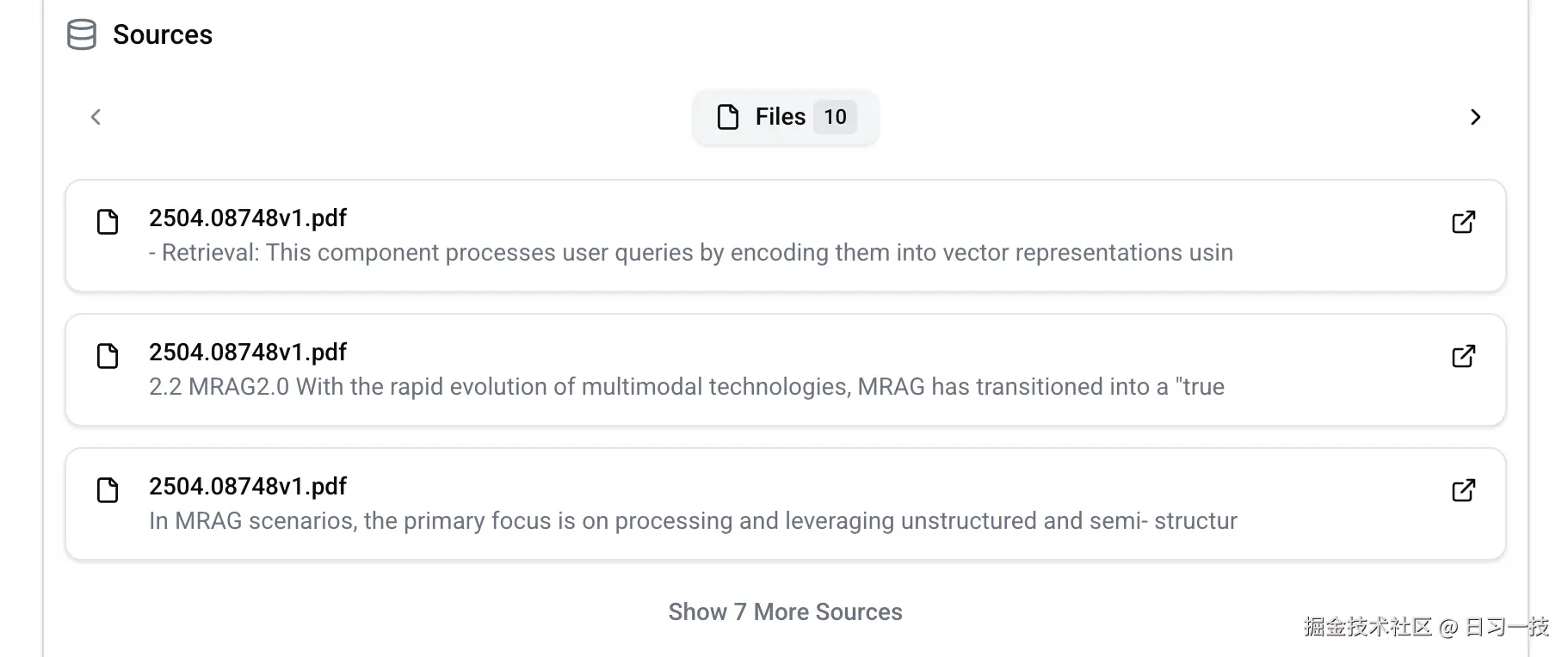This screenshot has width=1568, height=657.
Task: Open the 2504.08748v1.pdf title link on first card
Action: 248,218
